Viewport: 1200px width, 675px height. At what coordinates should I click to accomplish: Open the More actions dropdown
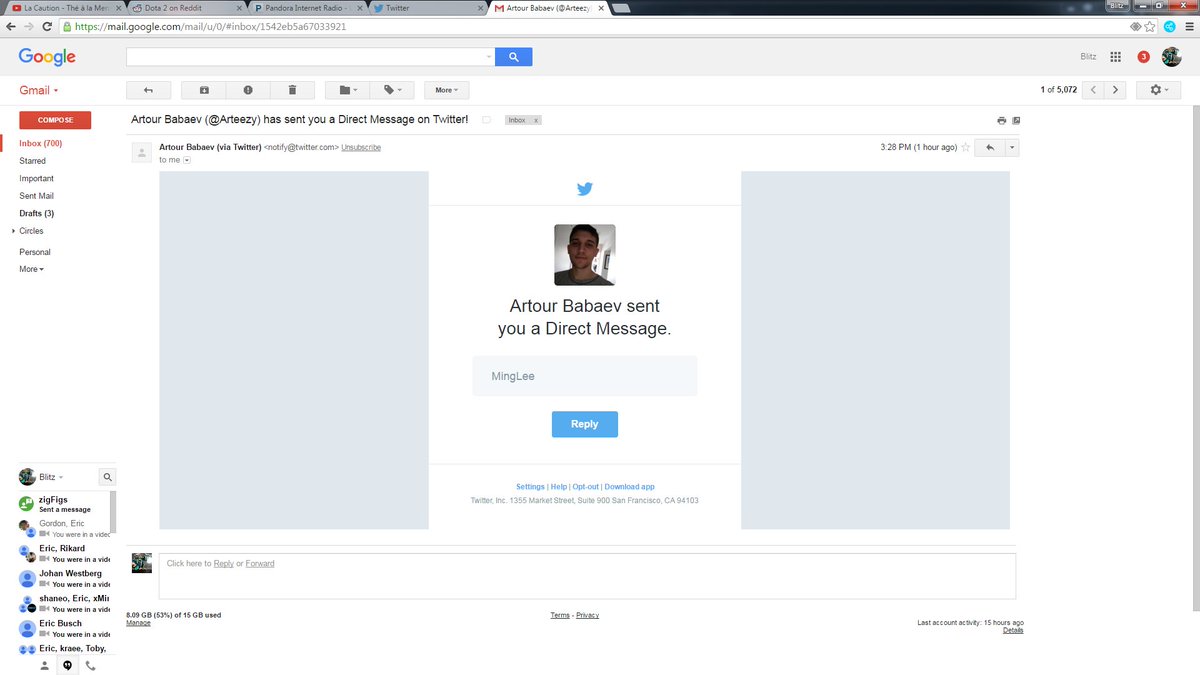447,90
